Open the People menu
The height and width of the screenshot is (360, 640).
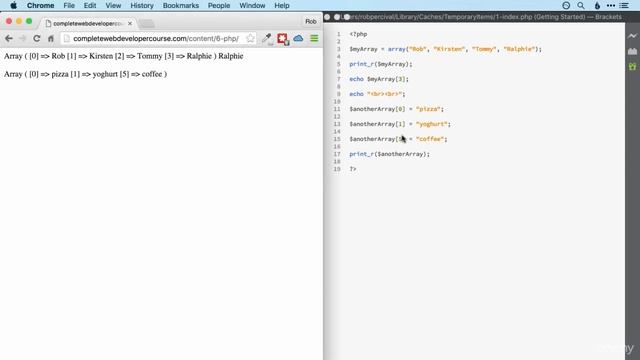point(219,5)
